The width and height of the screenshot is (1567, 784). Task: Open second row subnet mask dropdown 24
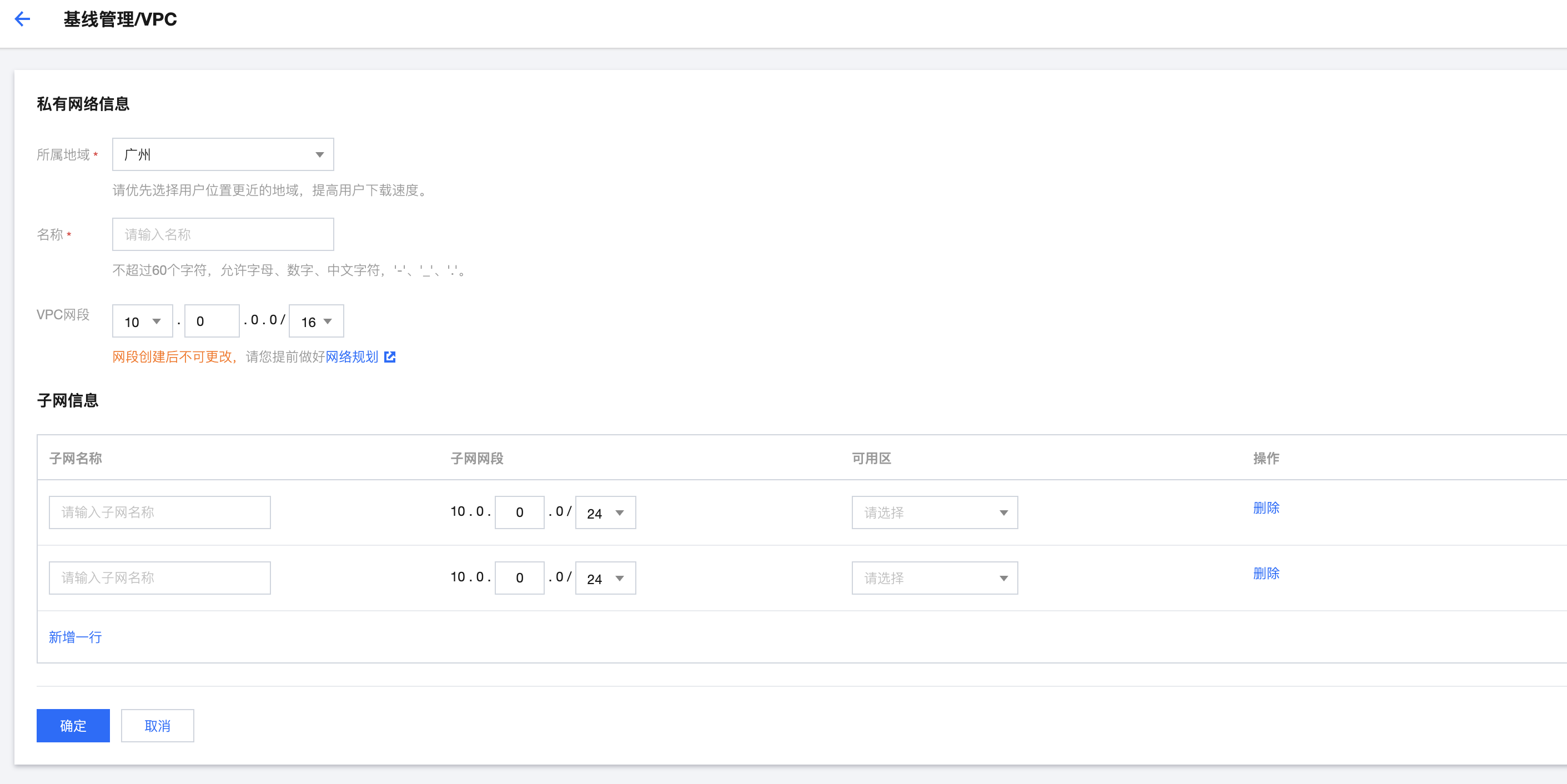tap(605, 579)
